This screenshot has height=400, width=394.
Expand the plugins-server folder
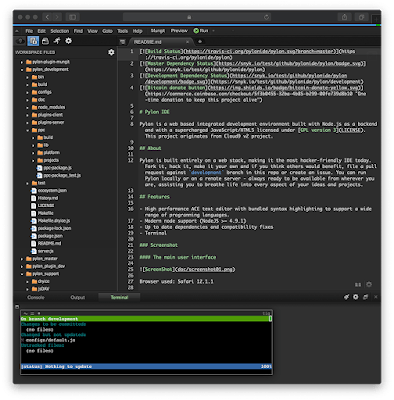point(28,123)
